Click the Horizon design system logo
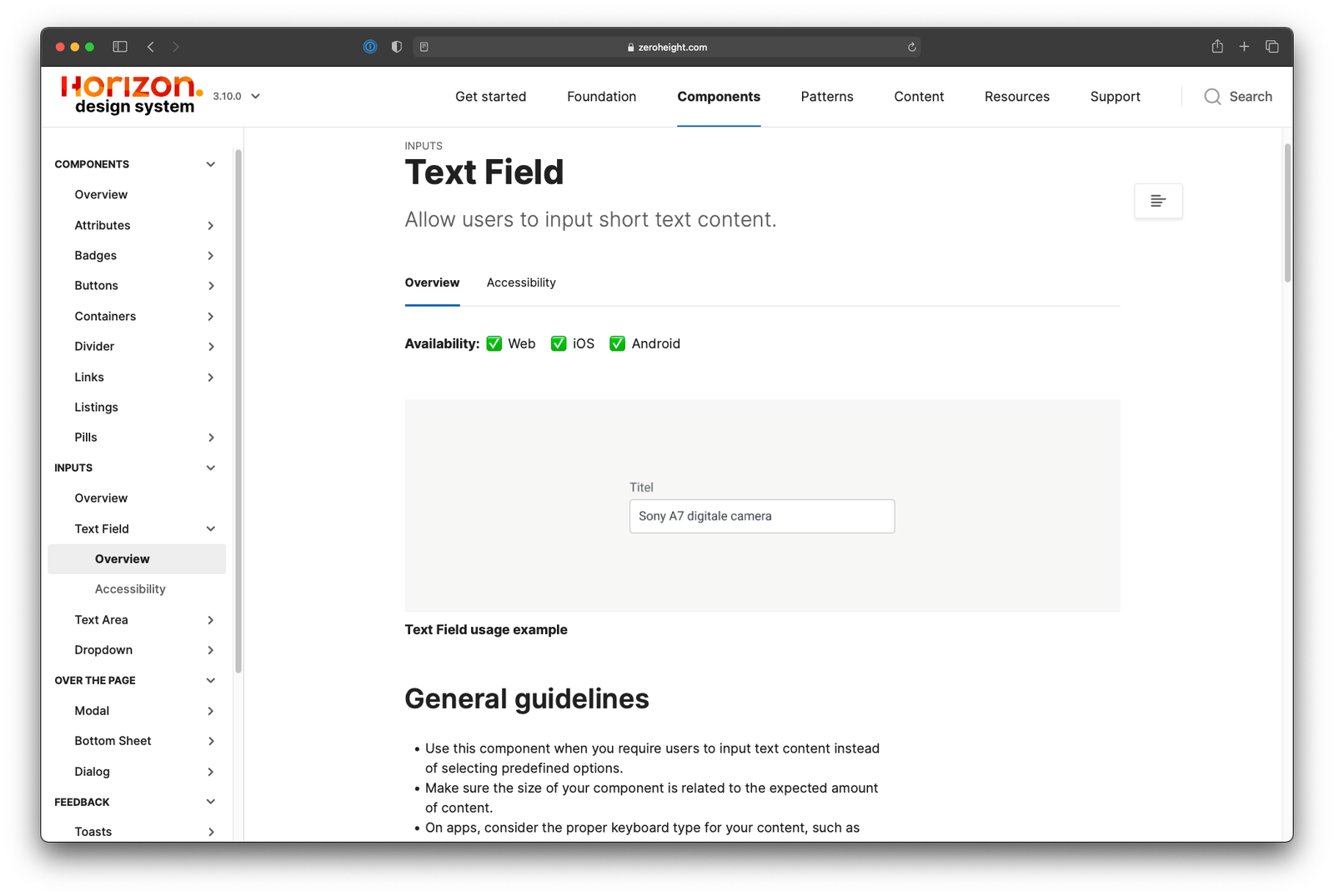 133,95
